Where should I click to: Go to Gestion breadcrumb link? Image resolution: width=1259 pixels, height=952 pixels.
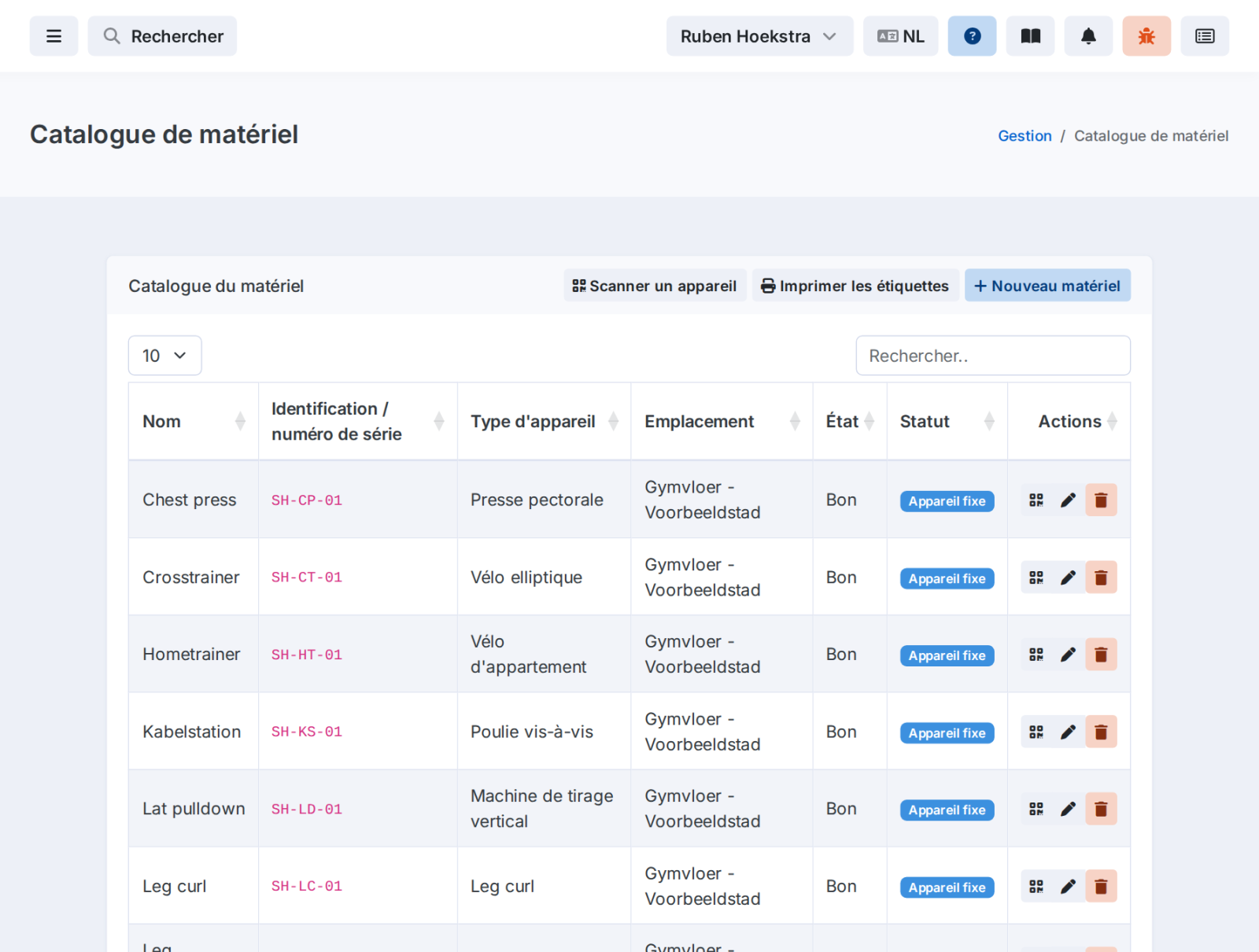click(x=1025, y=136)
